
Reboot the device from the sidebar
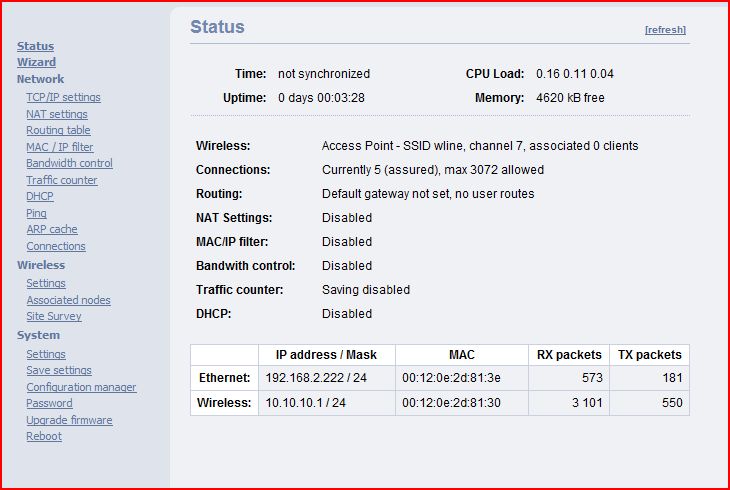[44, 436]
